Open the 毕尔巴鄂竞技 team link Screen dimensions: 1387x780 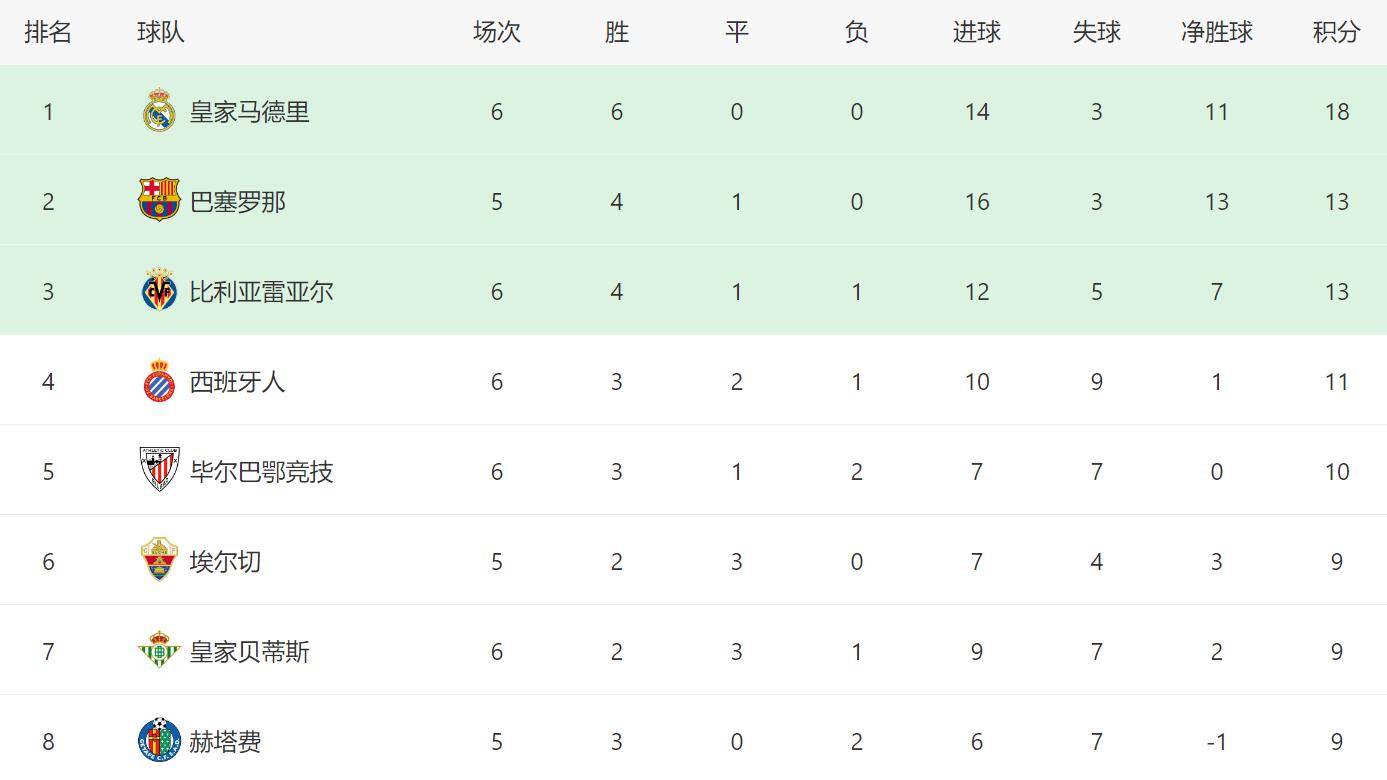pyautogui.click(x=262, y=472)
